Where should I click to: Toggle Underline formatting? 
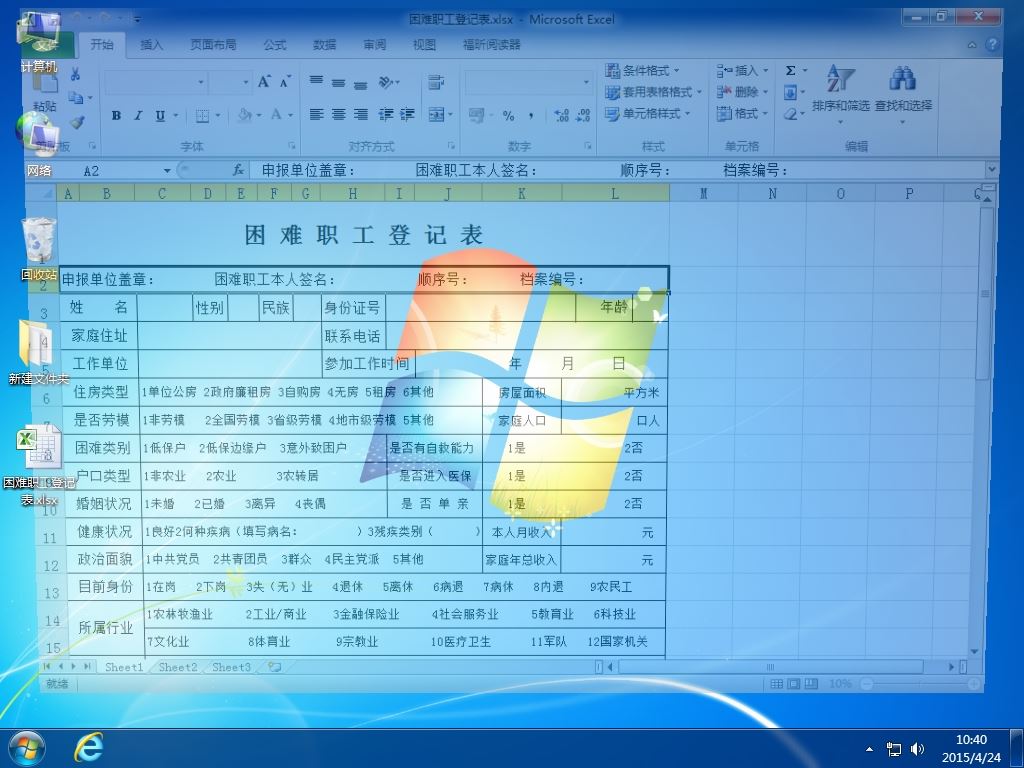(160, 116)
